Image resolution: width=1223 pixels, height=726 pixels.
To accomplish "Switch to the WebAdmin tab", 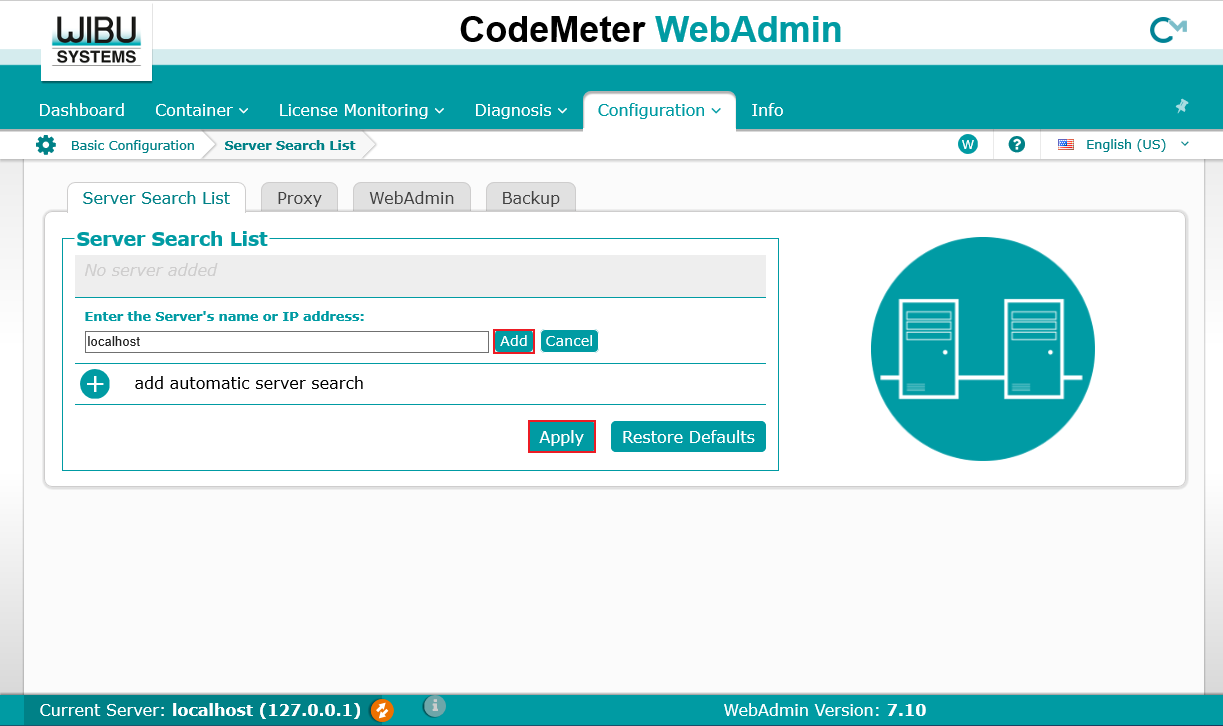I will pos(412,198).
